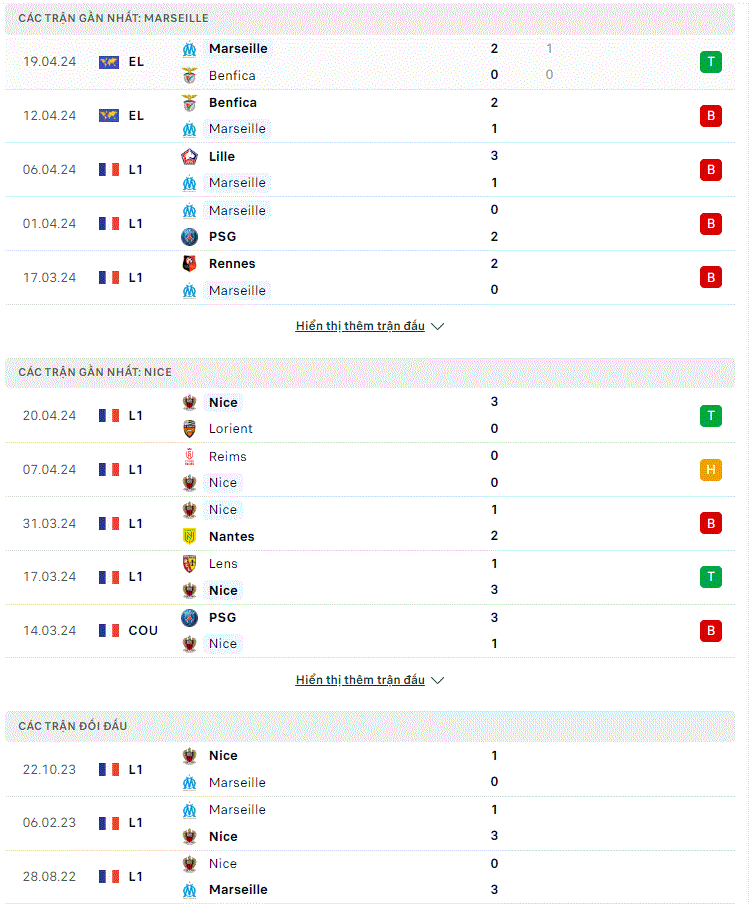
Task: Select the Marseille team name in the 01.04.24 match
Action: click(x=237, y=211)
